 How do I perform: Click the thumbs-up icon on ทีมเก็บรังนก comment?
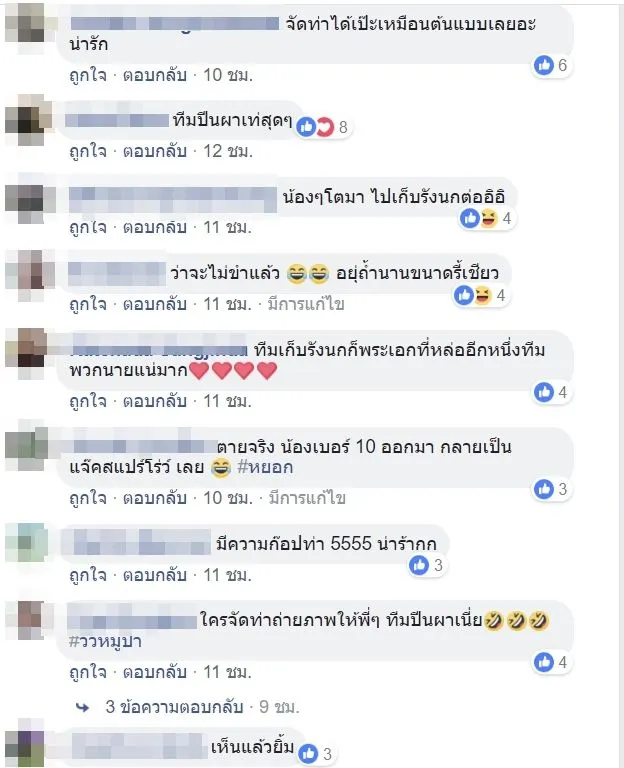tap(544, 392)
